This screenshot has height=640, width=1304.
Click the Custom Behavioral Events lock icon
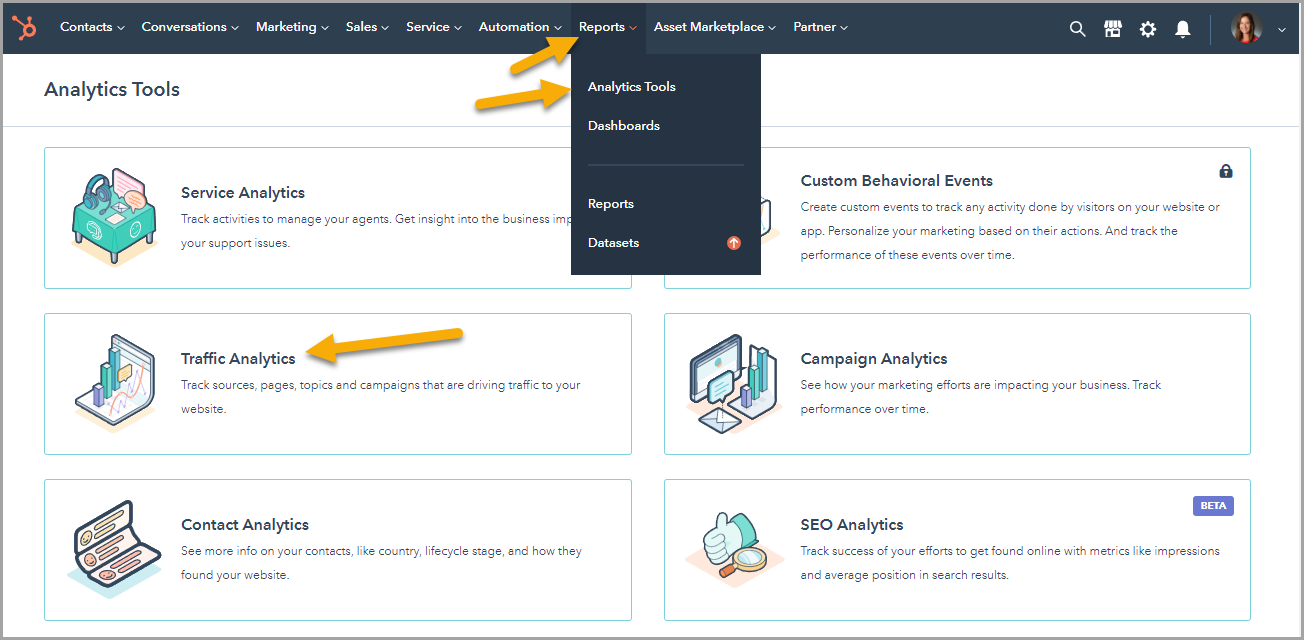click(x=1226, y=171)
